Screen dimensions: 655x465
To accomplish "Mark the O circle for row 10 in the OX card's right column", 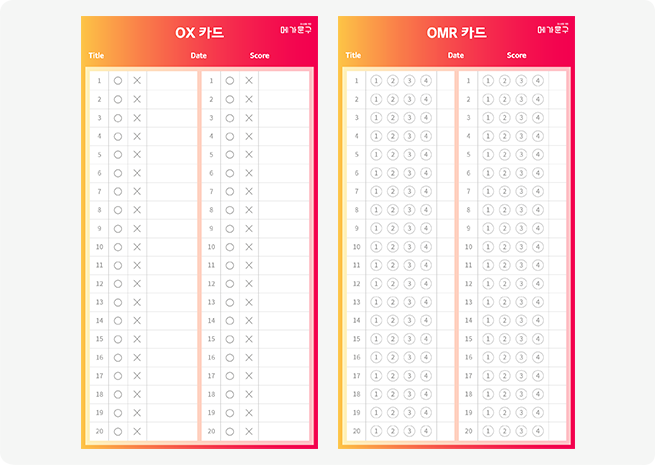I will (230, 246).
